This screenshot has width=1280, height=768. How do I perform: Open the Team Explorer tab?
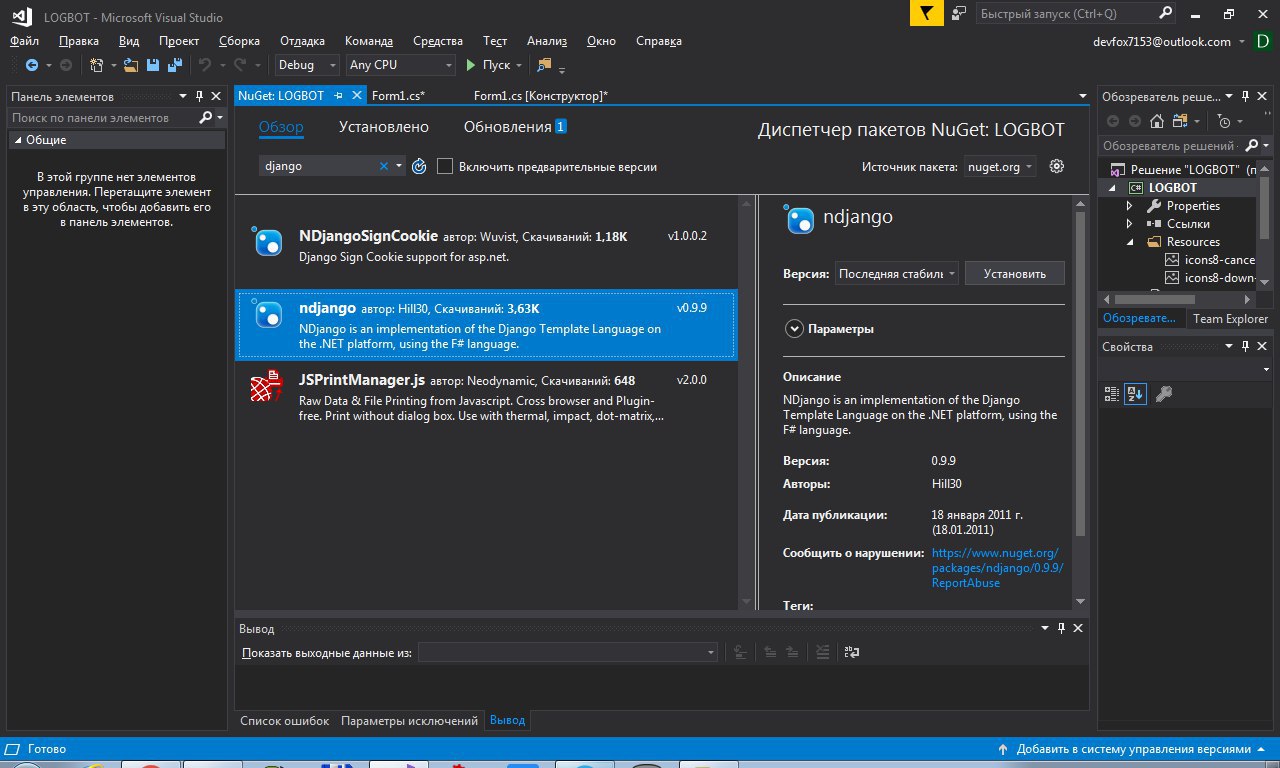[1230, 319]
